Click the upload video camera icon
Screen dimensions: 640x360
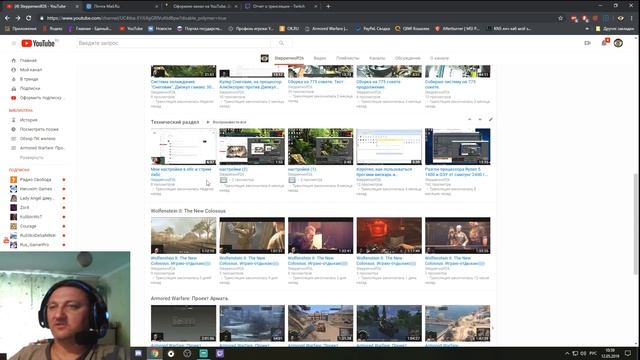587,43
